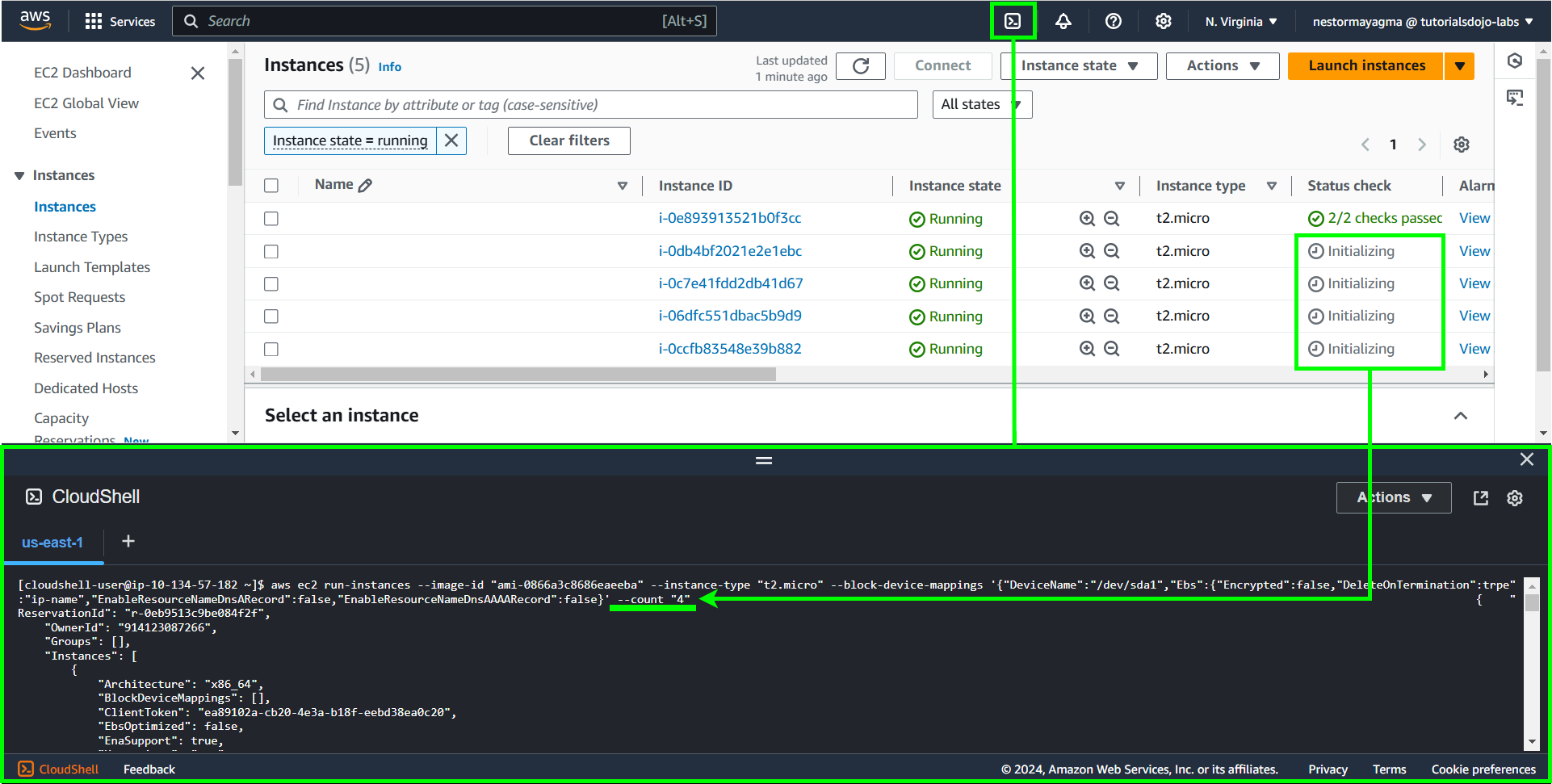Click the Connect button
Image resolution: width=1552 pixels, height=784 pixels.
pyautogui.click(x=942, y=66)
